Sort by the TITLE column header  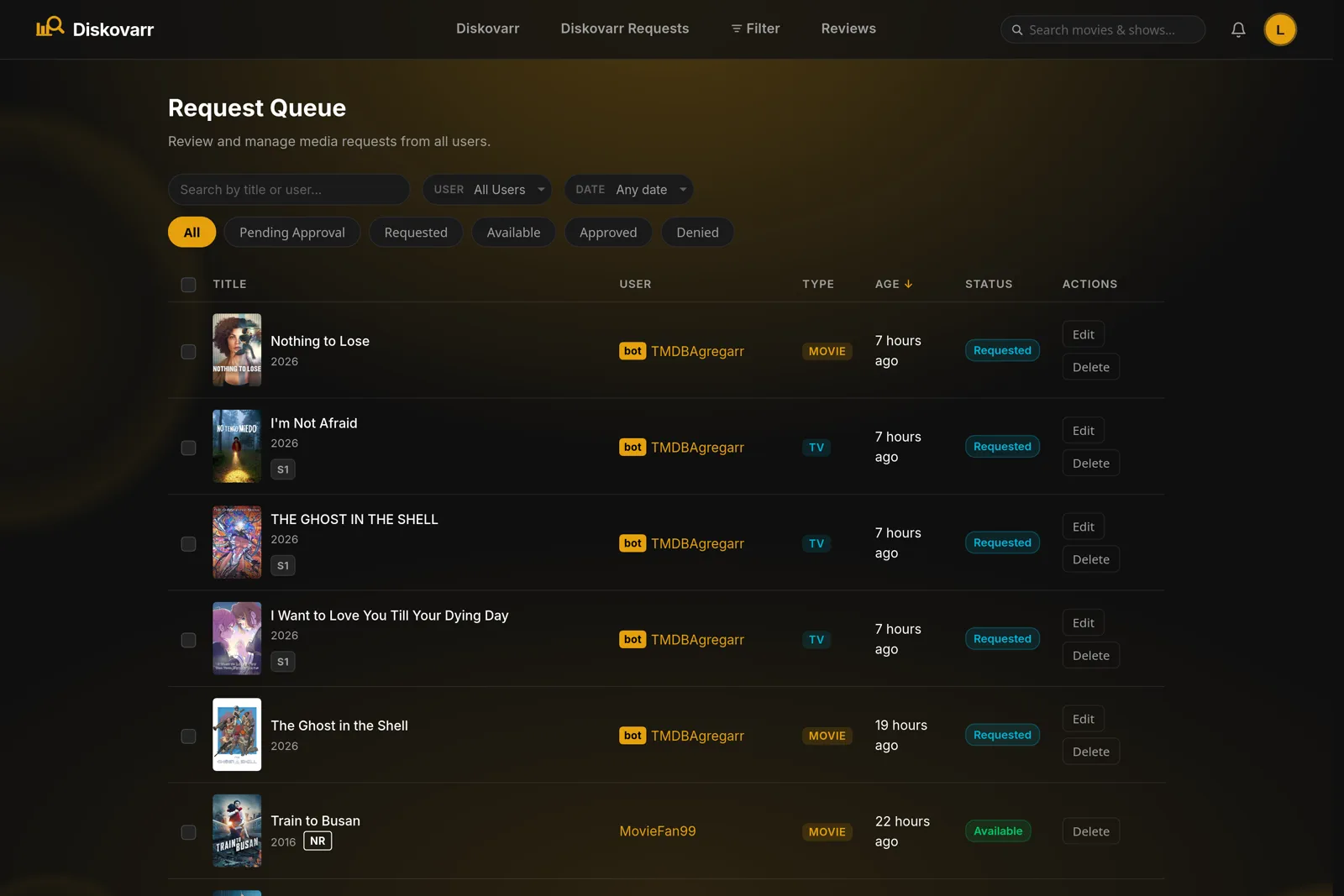229,284
